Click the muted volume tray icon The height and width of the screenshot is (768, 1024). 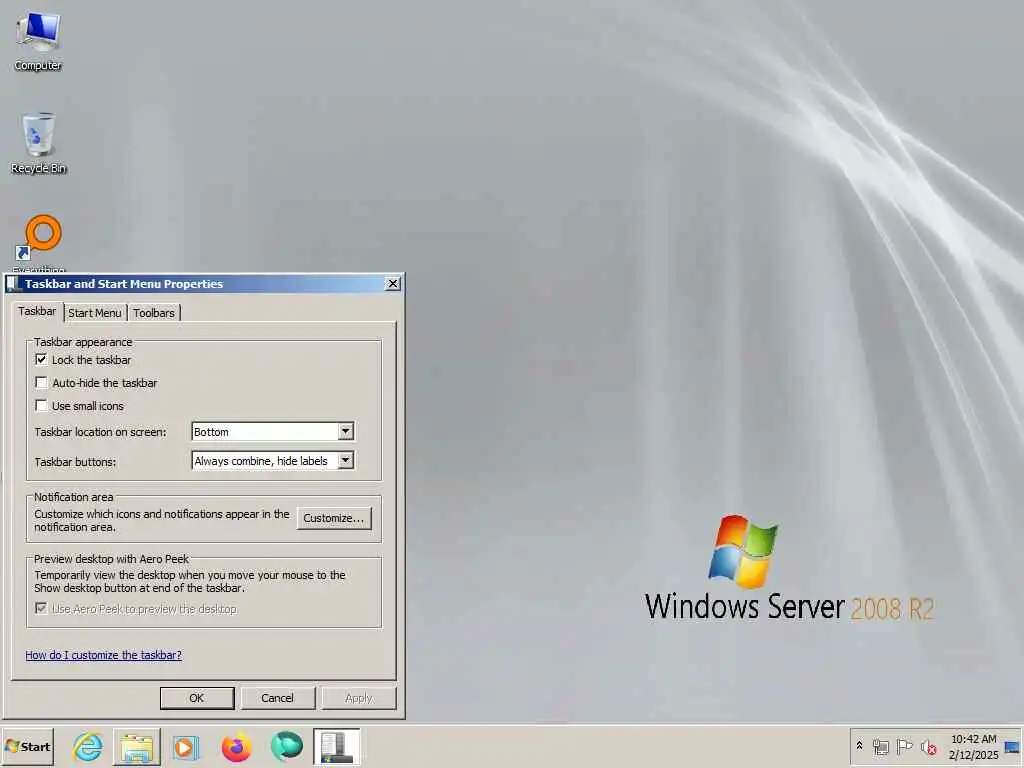[x=928, y=746]
